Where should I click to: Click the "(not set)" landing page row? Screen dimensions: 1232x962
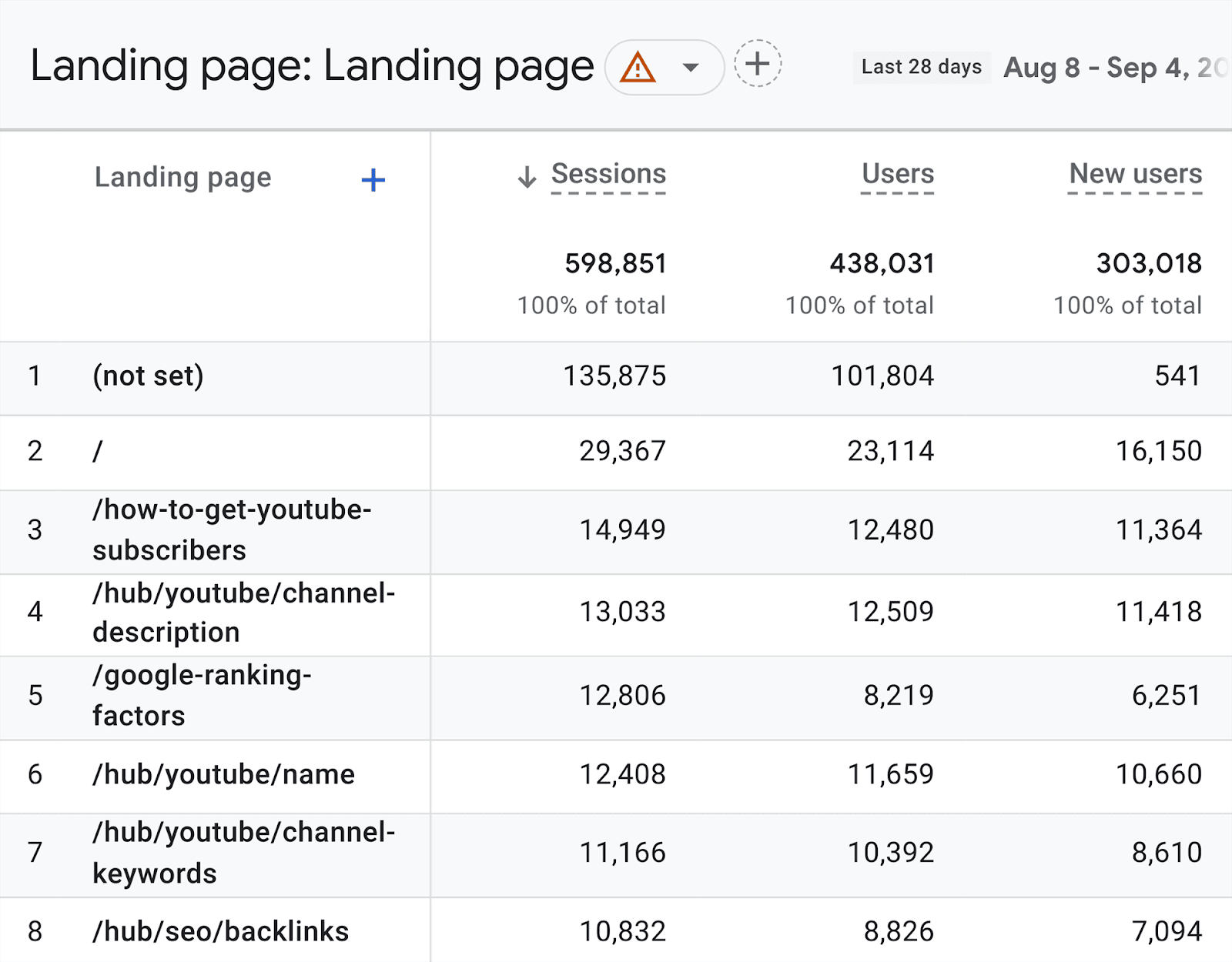click(x=149, y=376)
